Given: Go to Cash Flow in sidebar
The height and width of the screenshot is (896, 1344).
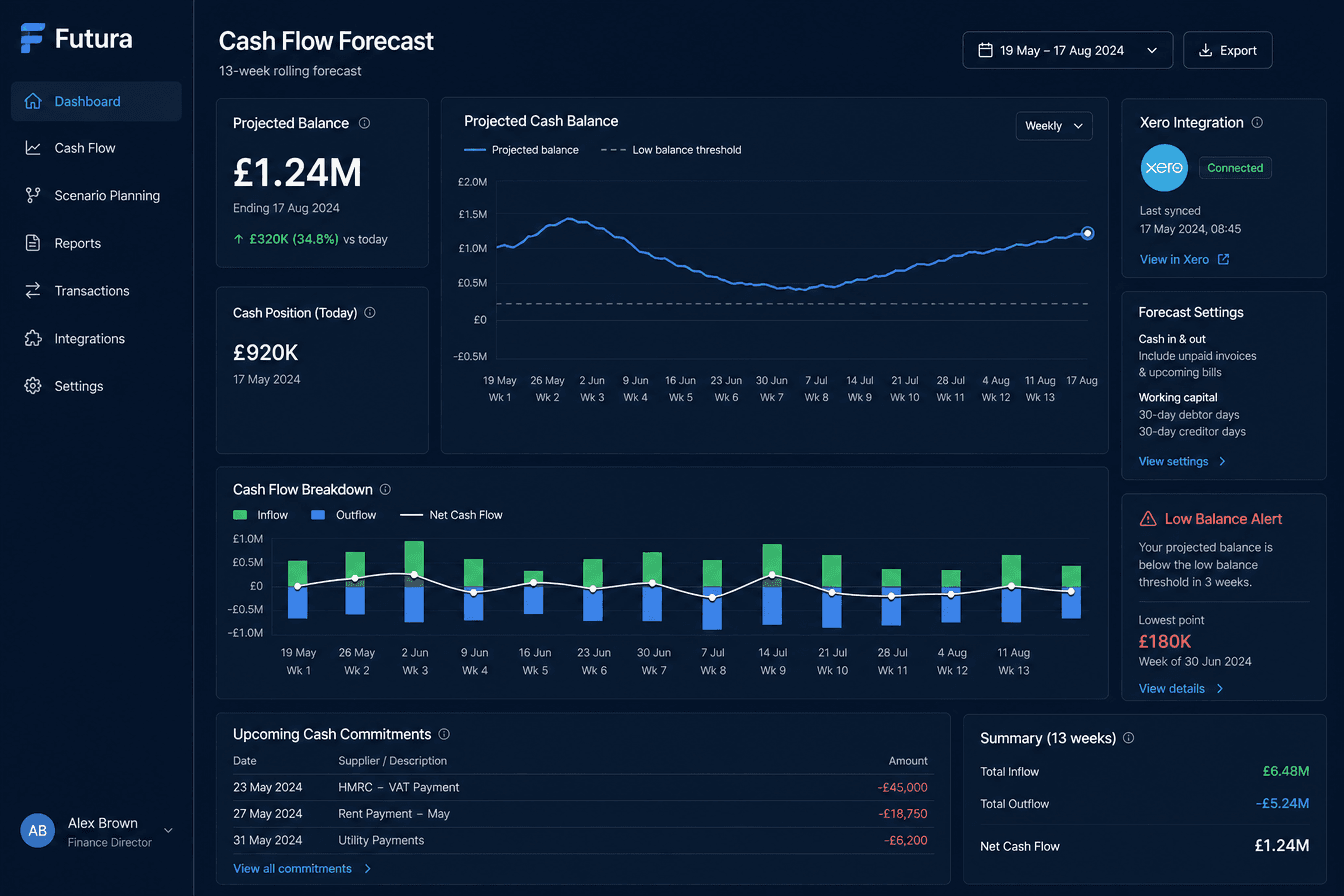Looking at the screenshot, I should 96,148.
